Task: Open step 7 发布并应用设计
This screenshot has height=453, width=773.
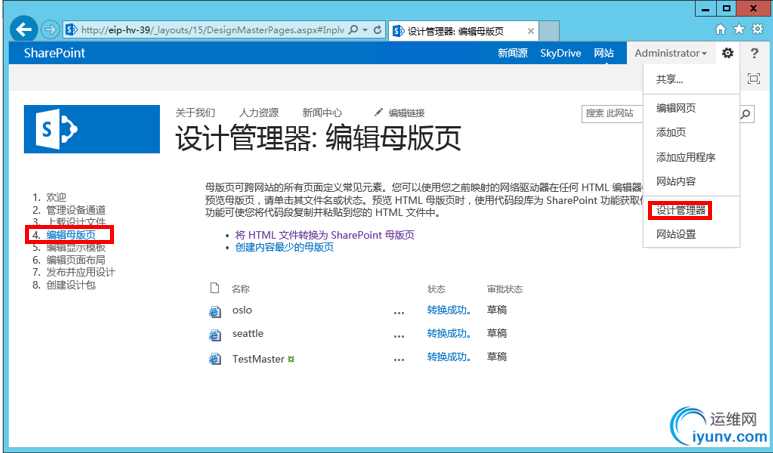Action: click(x=81, y=272)
